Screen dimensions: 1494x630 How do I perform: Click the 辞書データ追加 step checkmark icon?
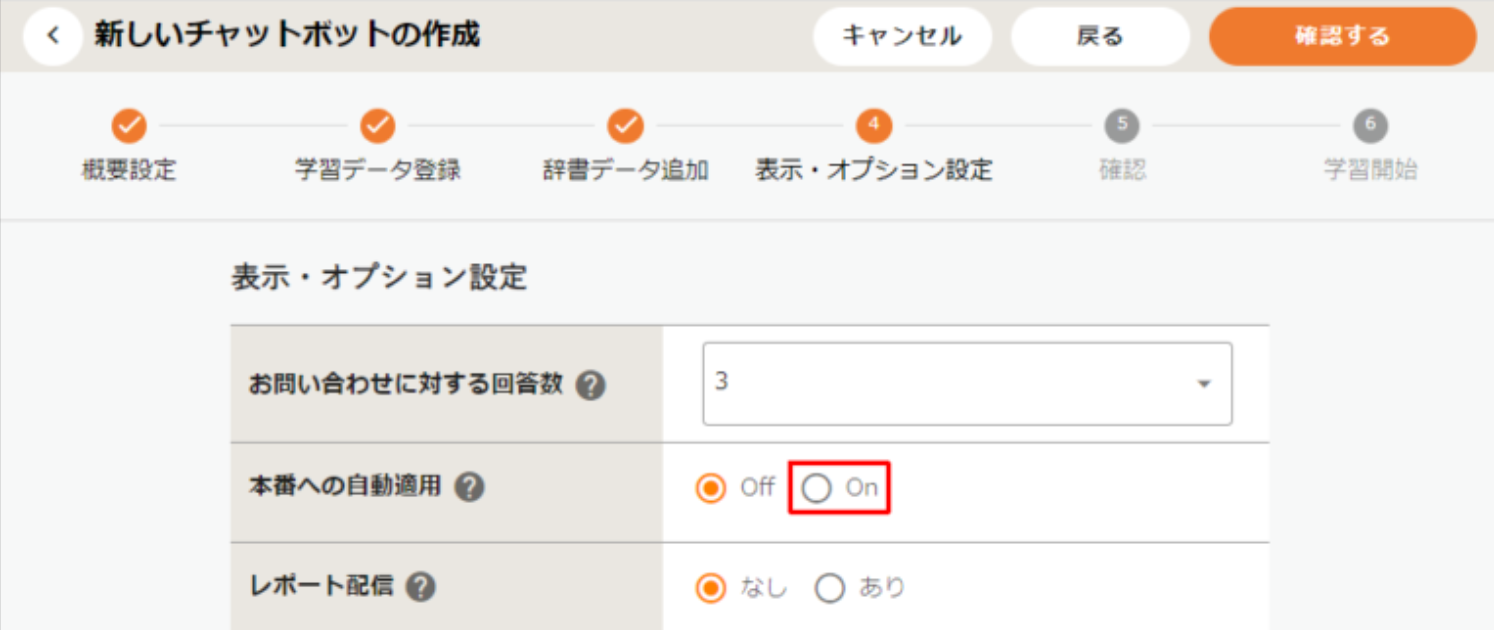(x=625, y=126)
